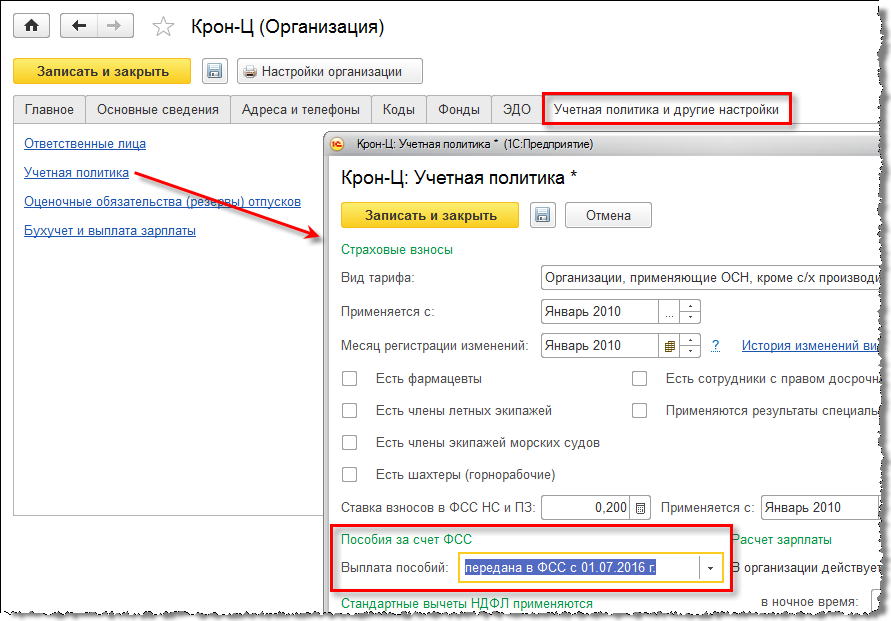
Task: Click the question mark help link
Action: tap(715, 345)
